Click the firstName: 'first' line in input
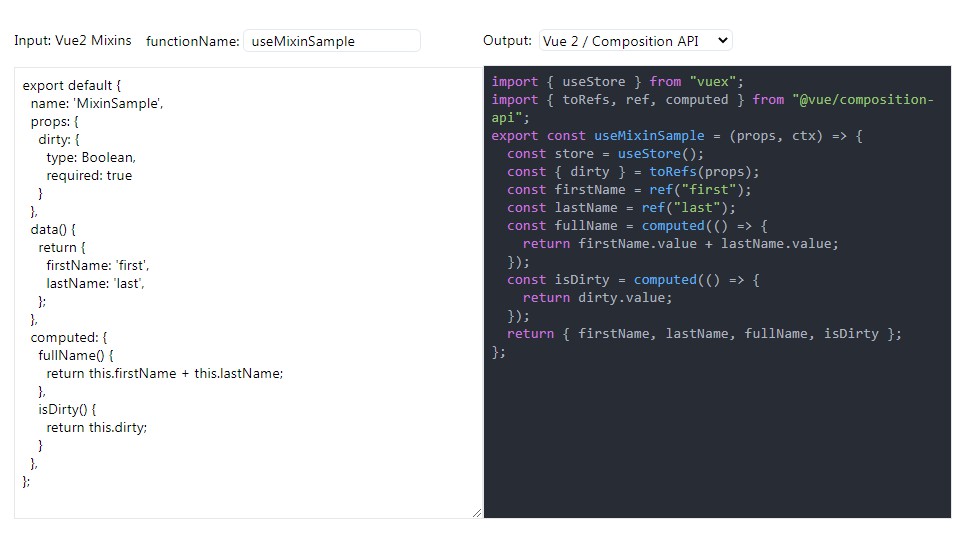Viewport: 960px width, 533px height. pyautogui.click(x=97, y=265)
